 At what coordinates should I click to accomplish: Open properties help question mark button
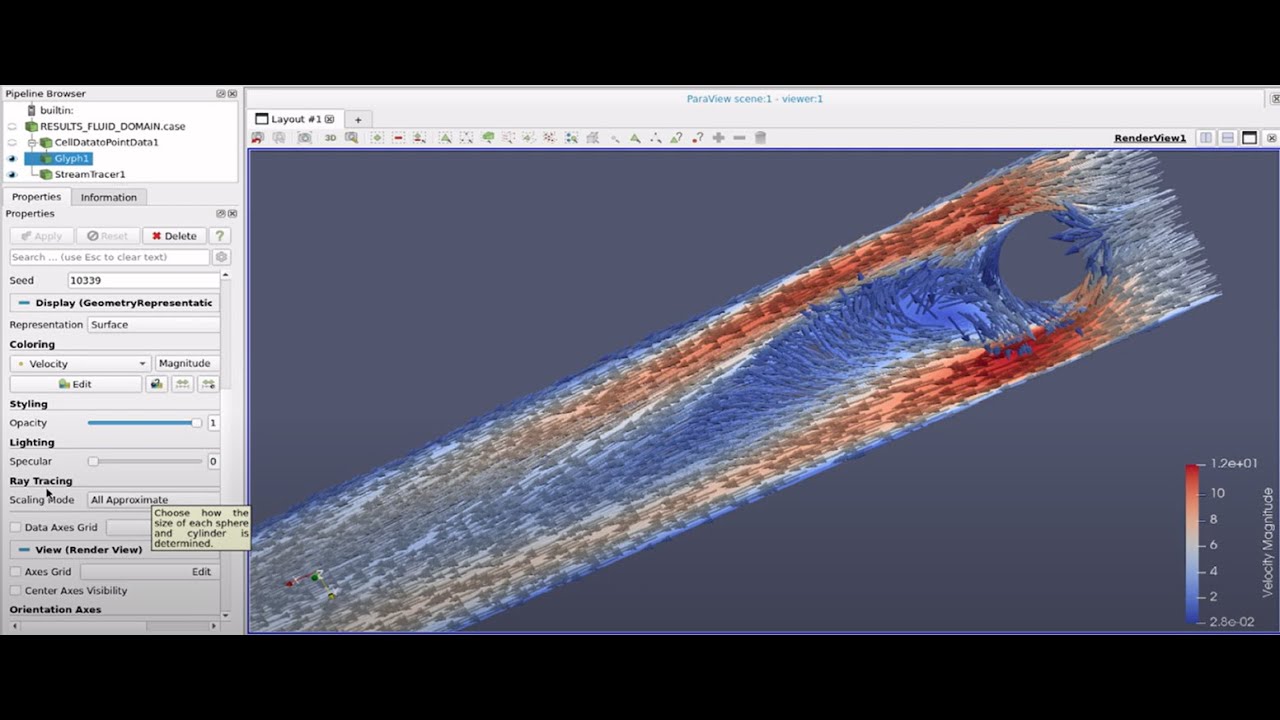[219, 236]
